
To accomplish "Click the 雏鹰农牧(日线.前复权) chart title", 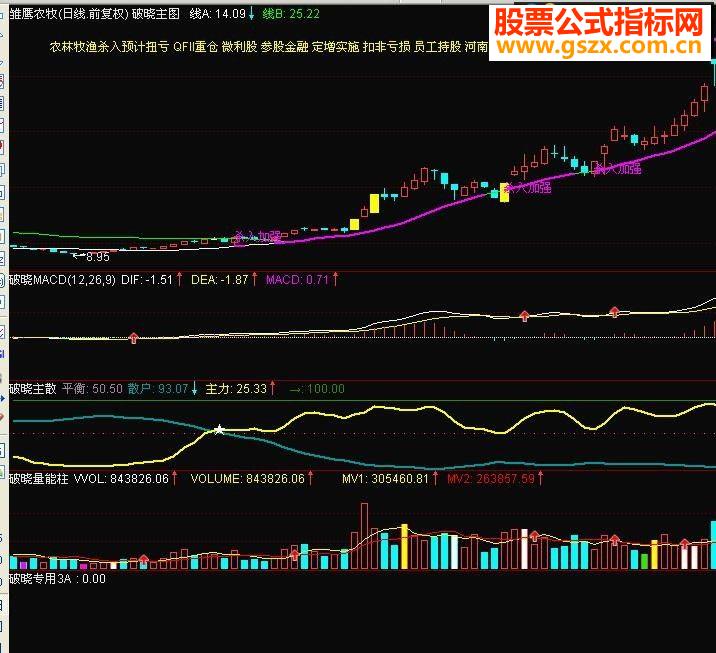I will [68, 14].
